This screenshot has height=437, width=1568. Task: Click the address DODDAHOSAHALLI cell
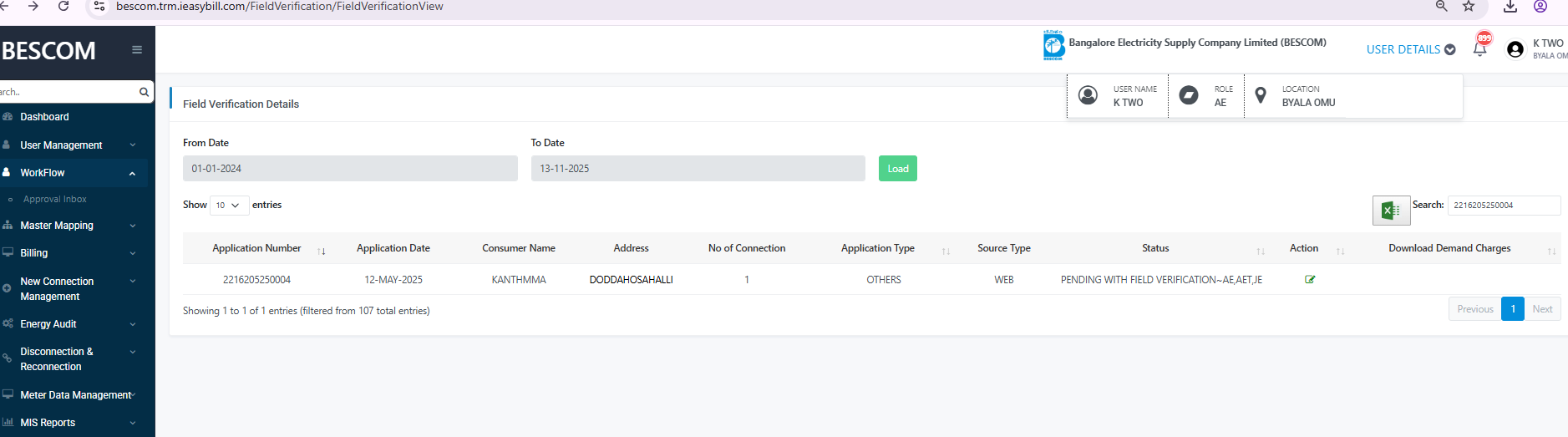coord(631,280)
